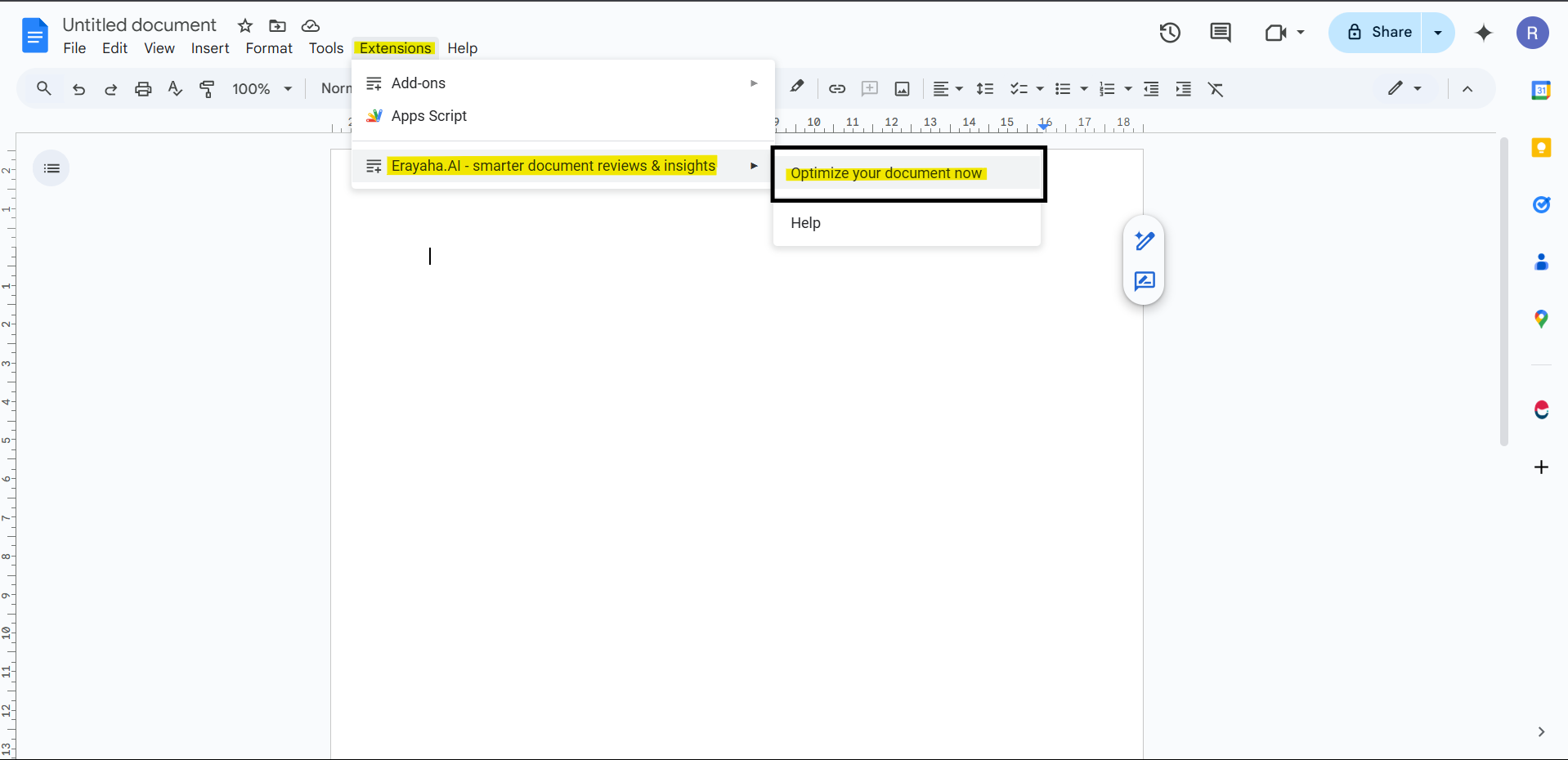Open the Tools menu
The image size is (1568, 760).
click(326, 48)
